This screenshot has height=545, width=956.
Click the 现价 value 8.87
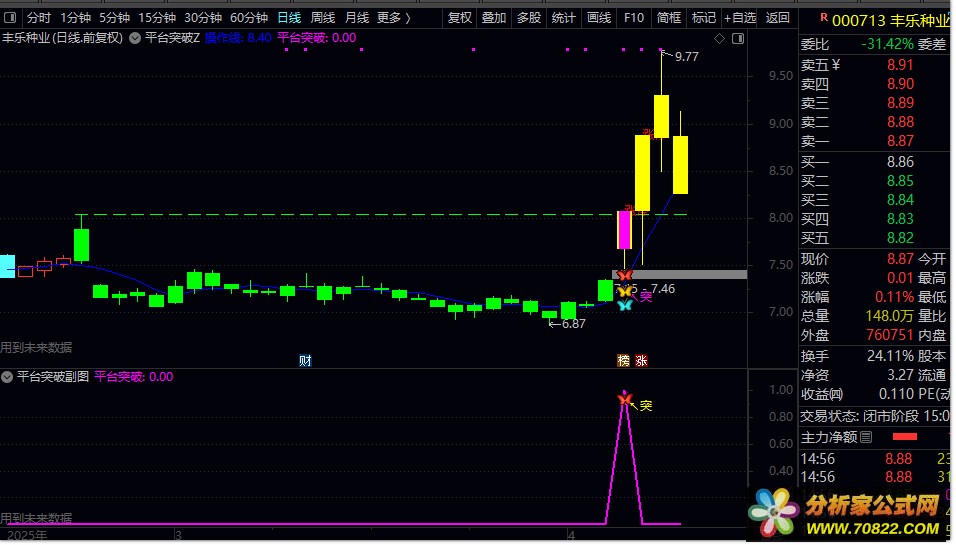[x=901, y=258]
